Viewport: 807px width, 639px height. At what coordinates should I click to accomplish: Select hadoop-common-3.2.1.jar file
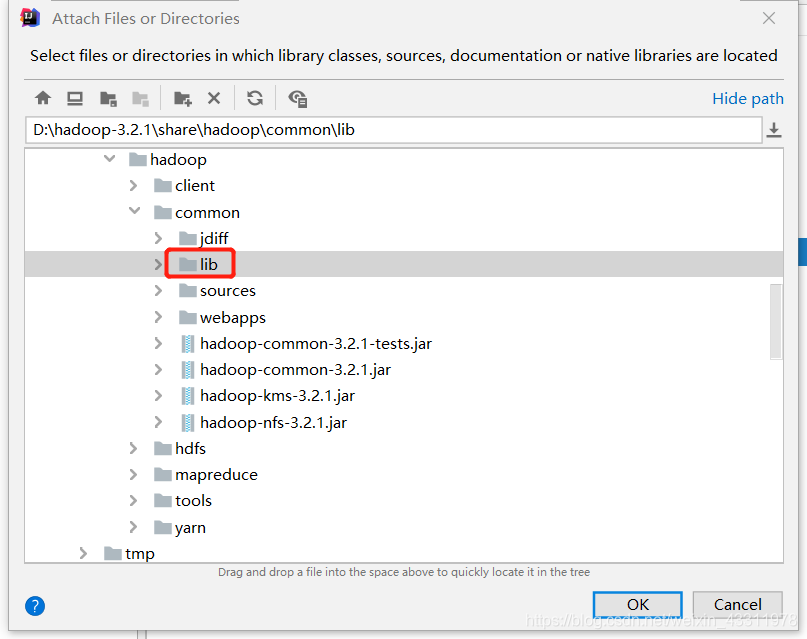click(x=286, y=369)
